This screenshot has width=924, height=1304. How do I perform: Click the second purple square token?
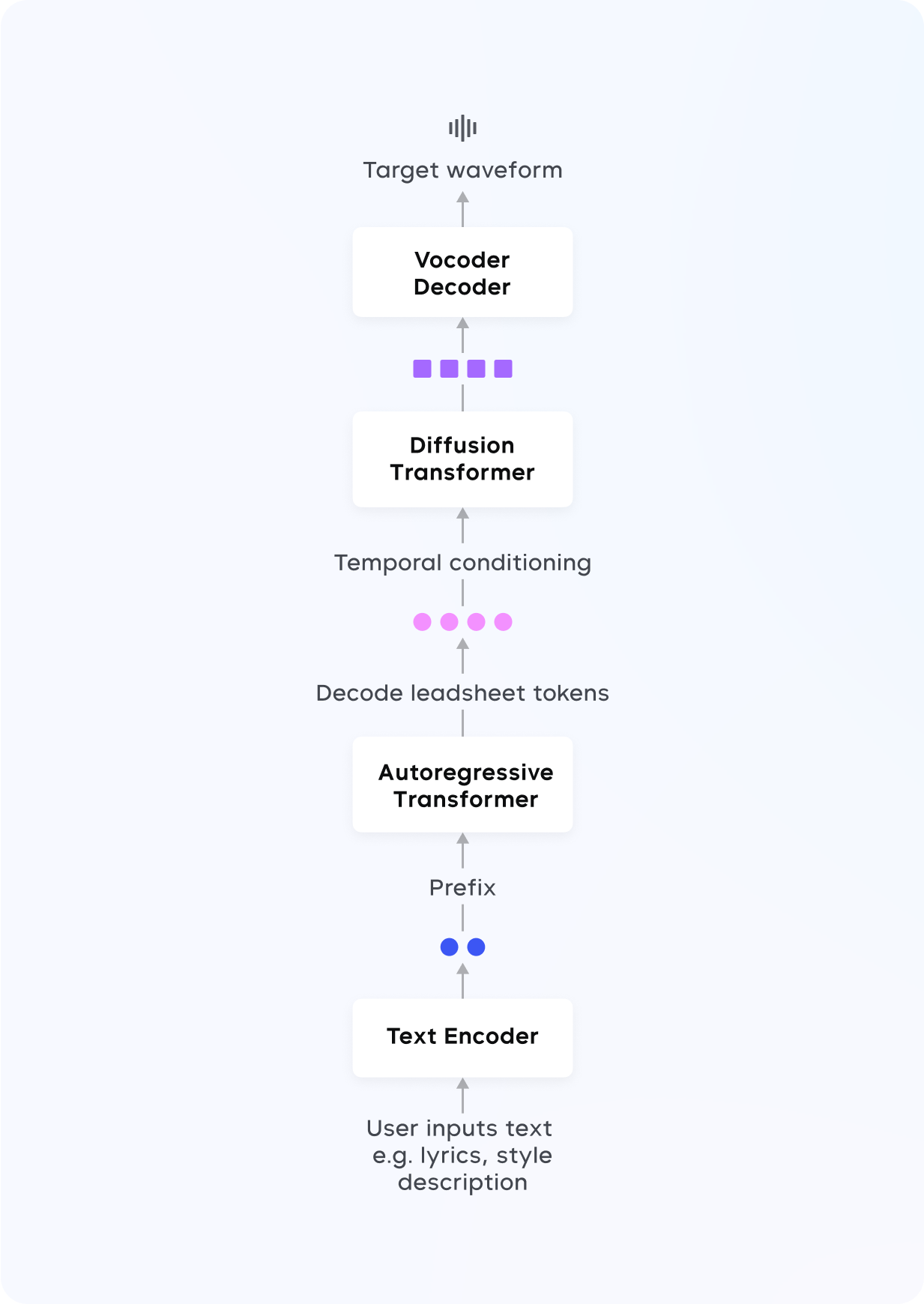tap(449, 369)
